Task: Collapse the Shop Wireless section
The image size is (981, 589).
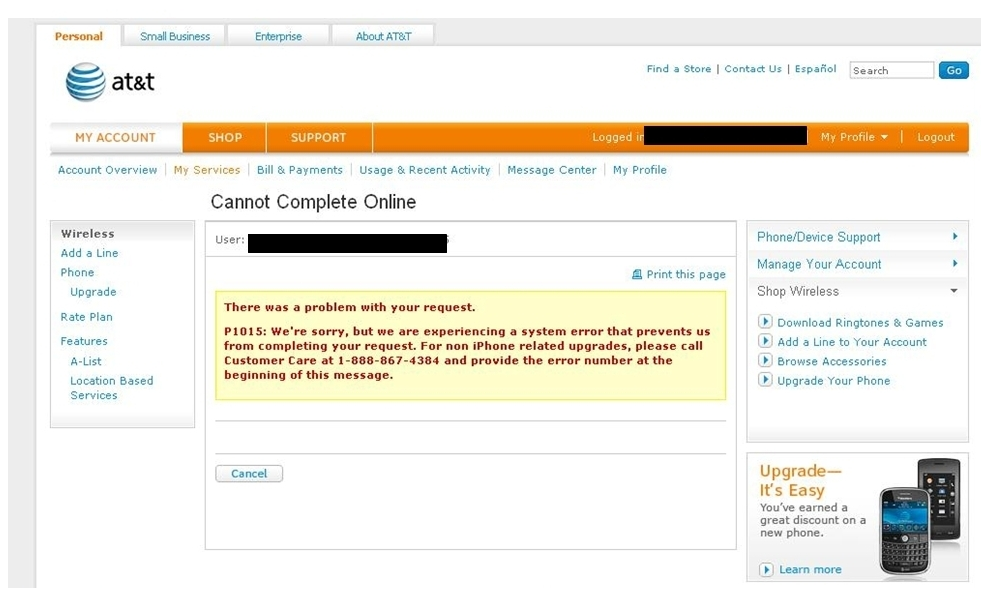Action: 857,291
